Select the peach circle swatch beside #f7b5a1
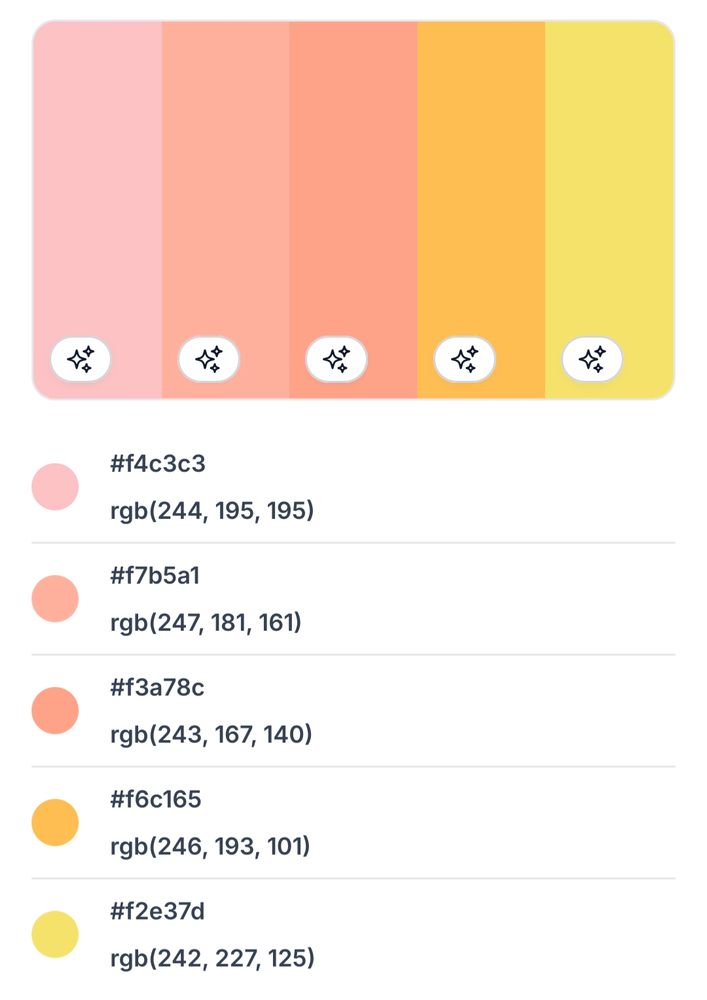707x1000 pixels. 55,599
